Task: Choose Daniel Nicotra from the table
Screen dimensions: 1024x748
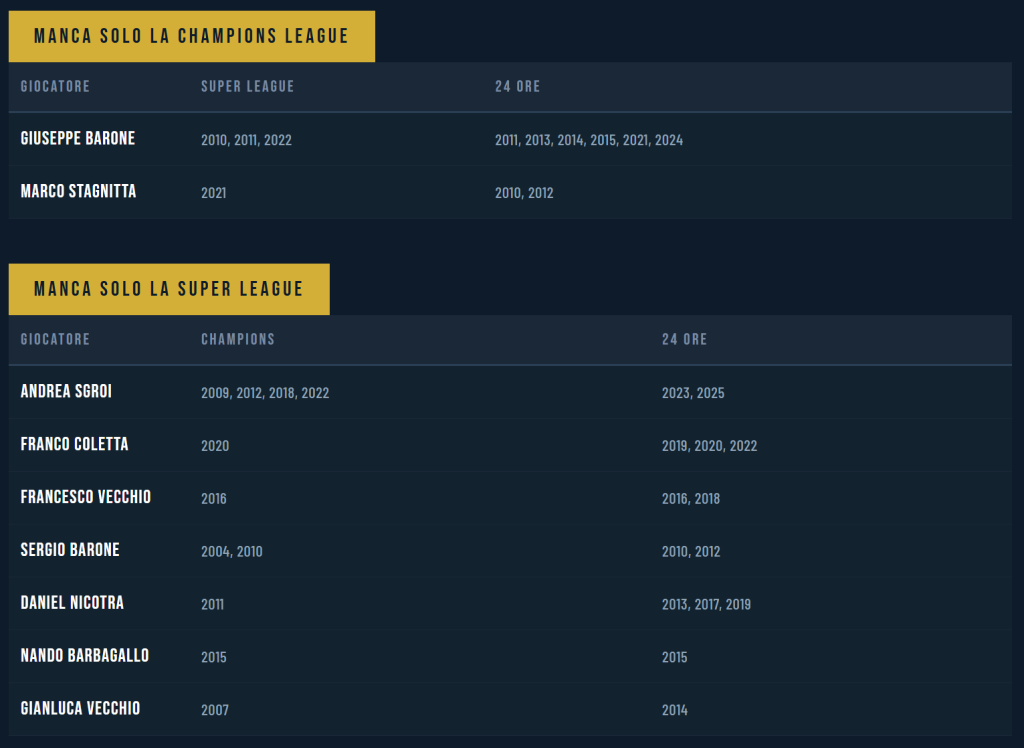Action: [x=72, y=604]
